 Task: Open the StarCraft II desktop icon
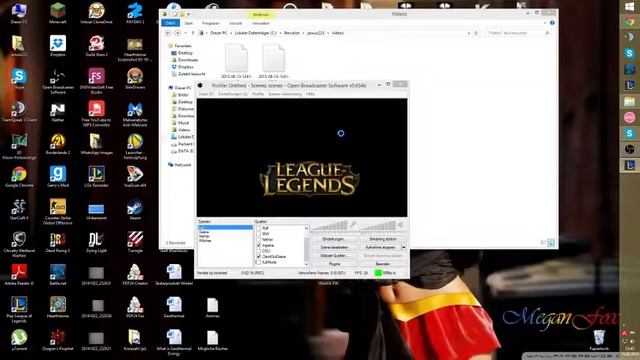(19, 208)
